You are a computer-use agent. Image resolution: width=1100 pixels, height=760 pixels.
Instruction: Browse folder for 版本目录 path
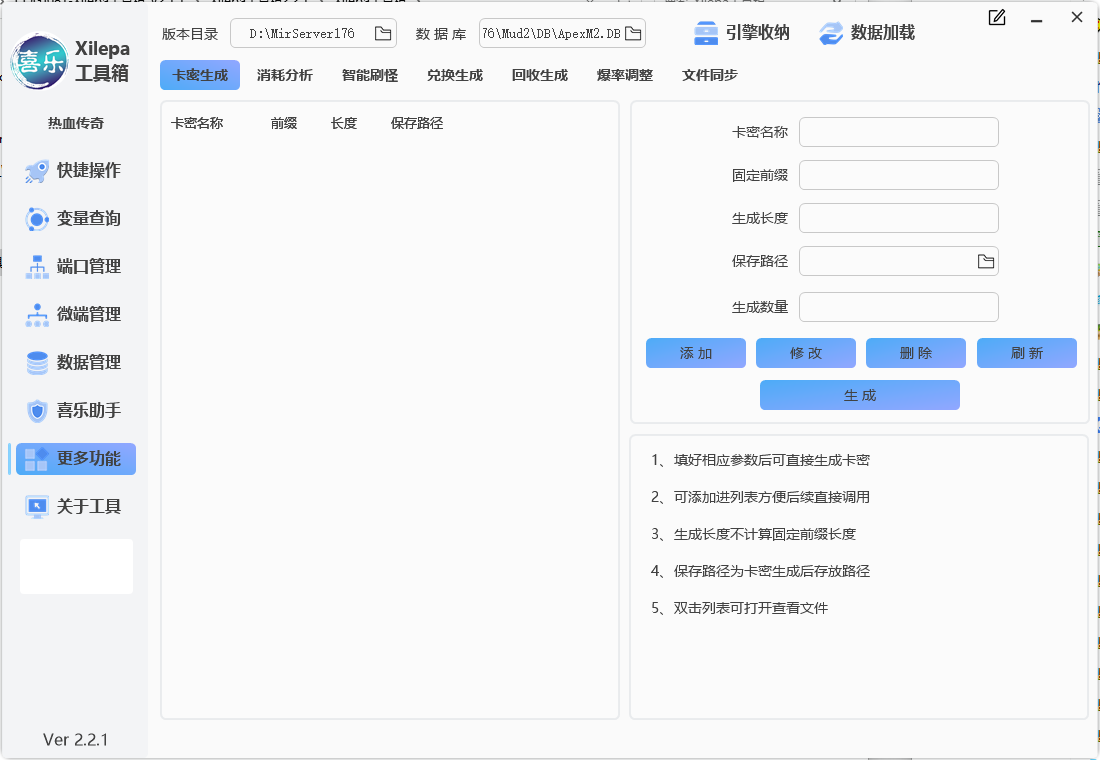(x=382, y=34)
